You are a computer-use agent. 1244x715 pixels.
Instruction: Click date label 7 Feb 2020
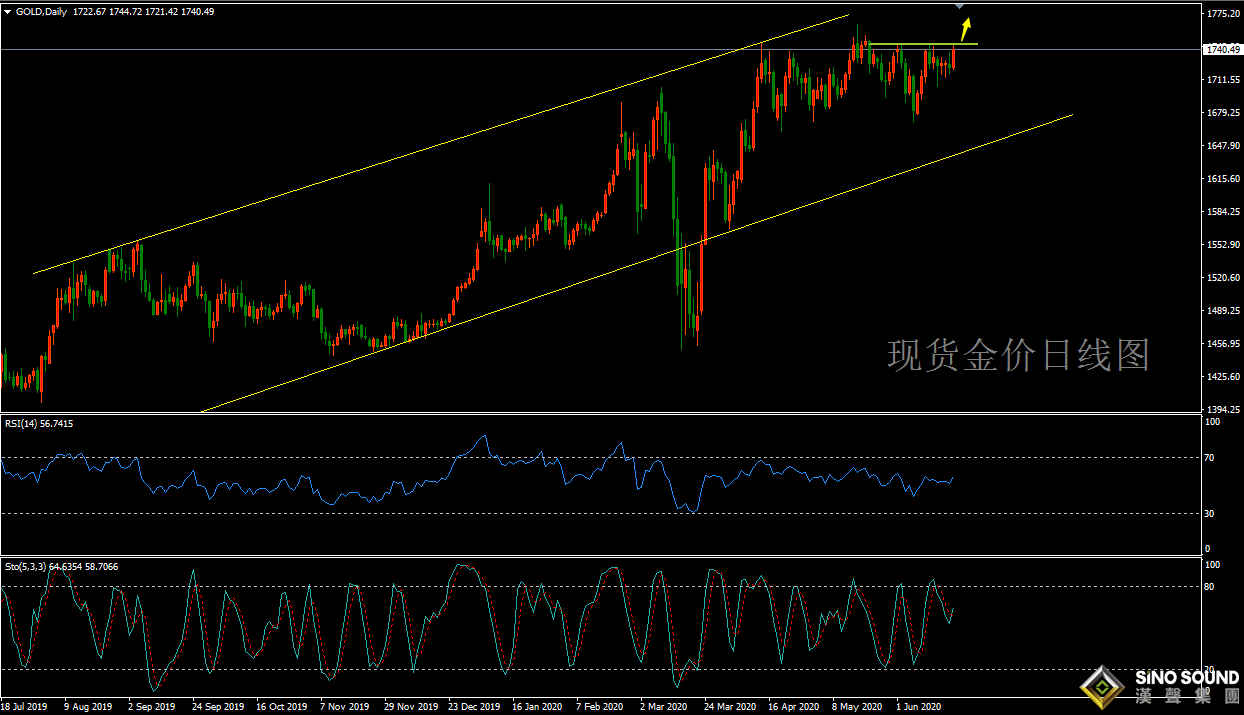click(x=602, y=706)
